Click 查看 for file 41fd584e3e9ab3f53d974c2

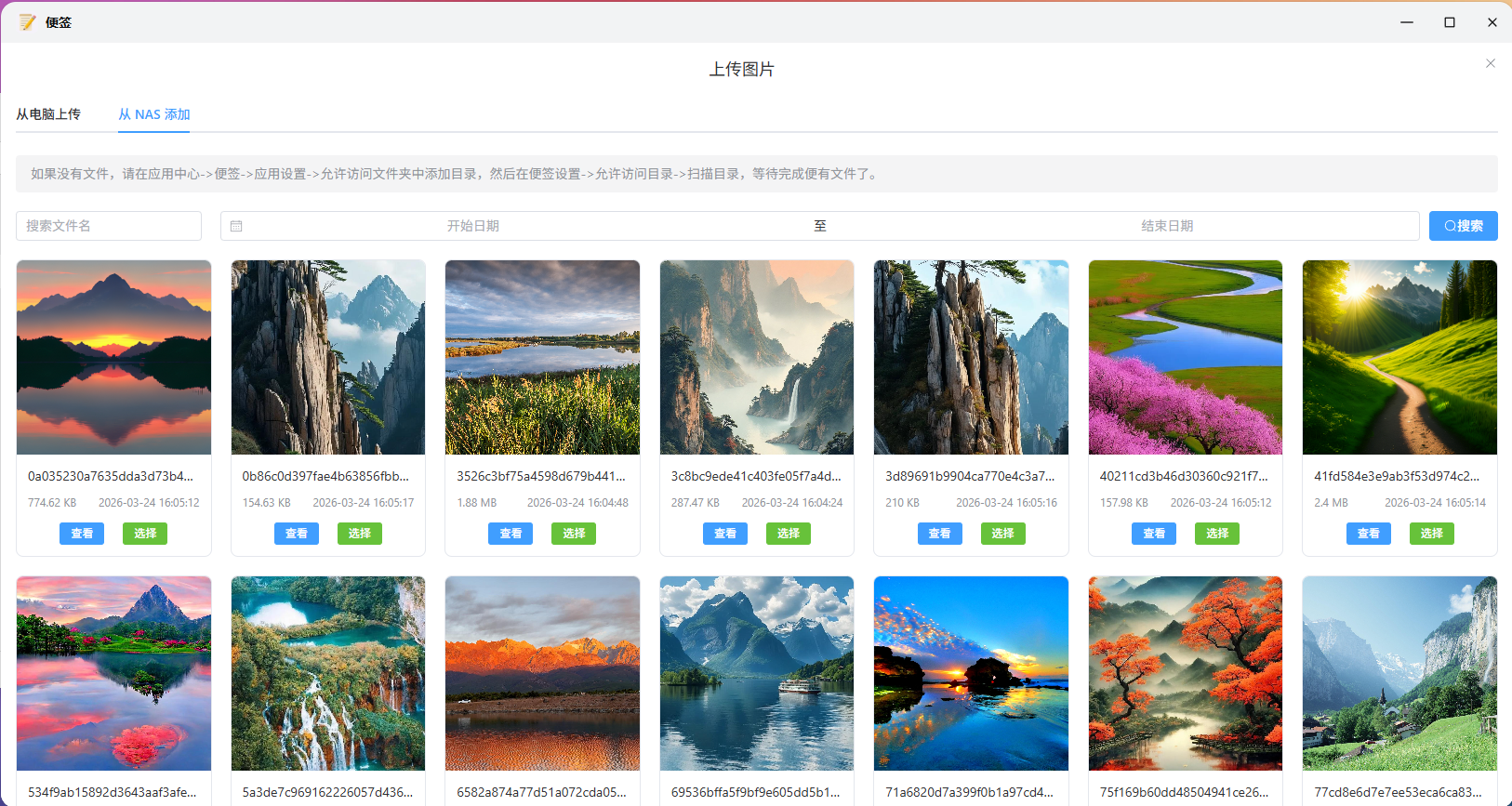tap(1369, 534)
